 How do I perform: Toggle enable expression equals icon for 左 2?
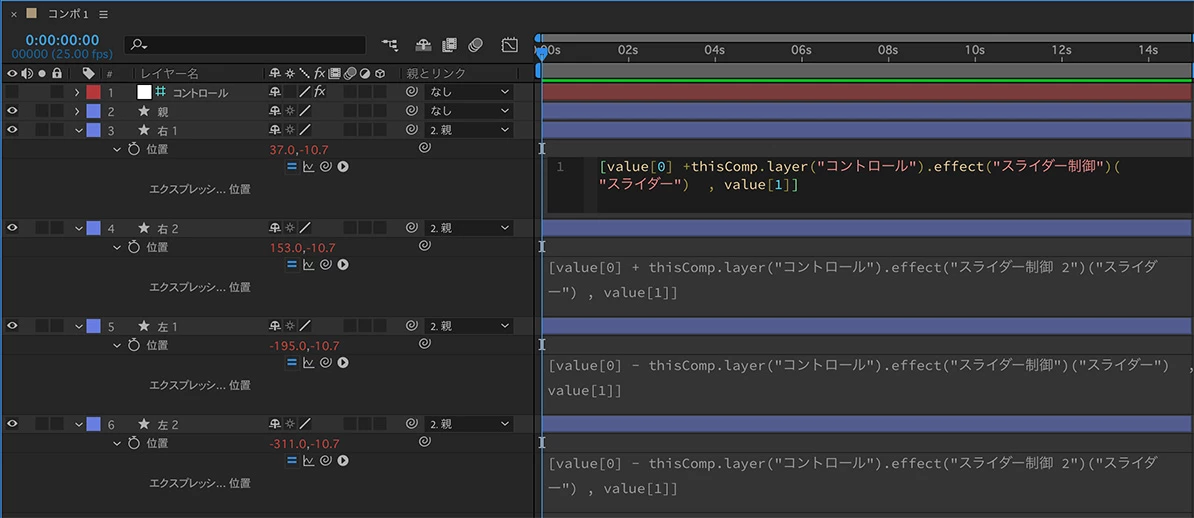pos(292,460)
